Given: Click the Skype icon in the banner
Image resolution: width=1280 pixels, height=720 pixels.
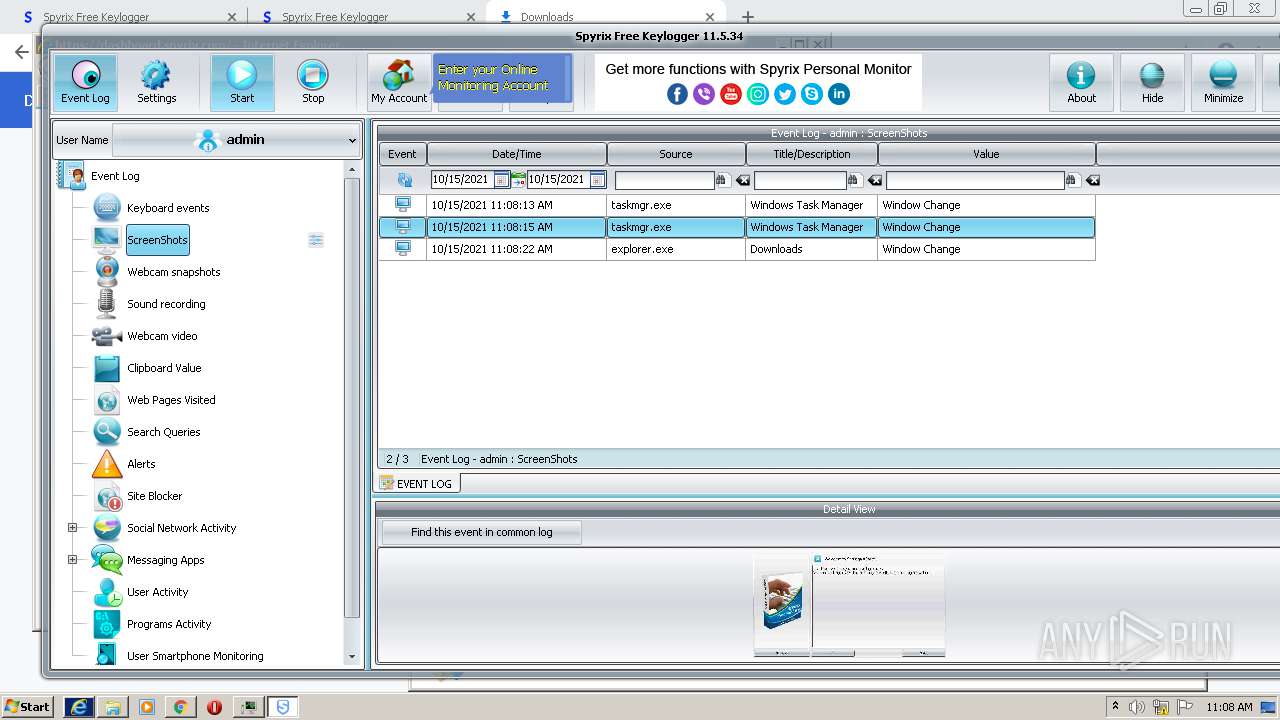Looking at the screenshot, I should [812, 94].
